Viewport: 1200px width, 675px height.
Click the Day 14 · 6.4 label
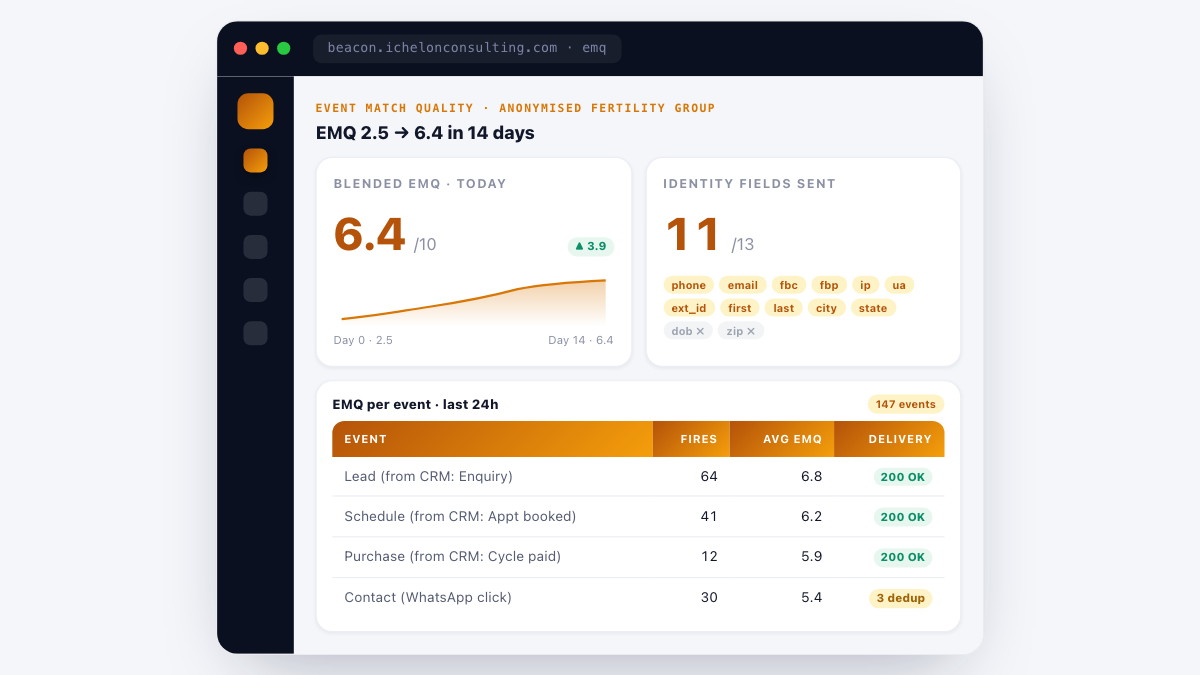coord(581,340)
